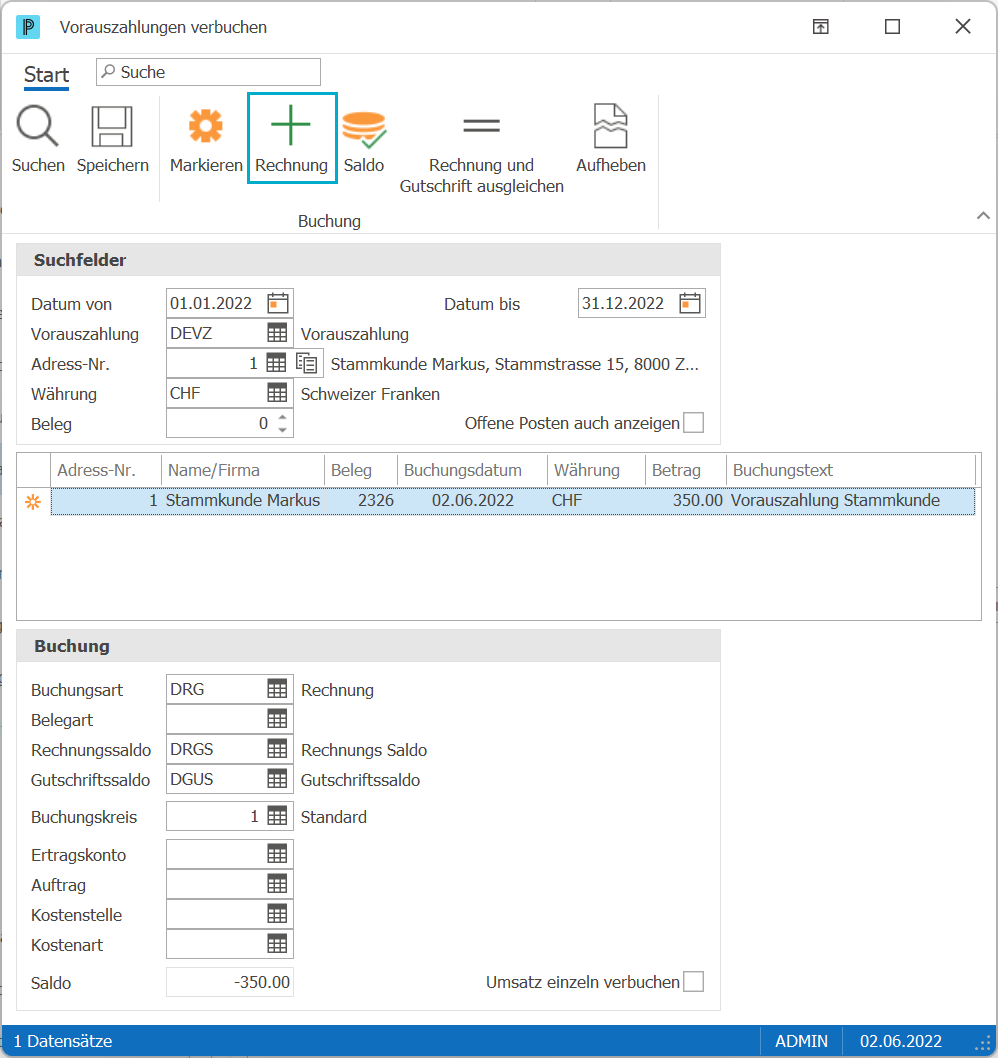Toggle Umsatz einzeln verbuchen checkbox
The image size is (998, 1058).
pyautogui.click(x=694, y=981)
